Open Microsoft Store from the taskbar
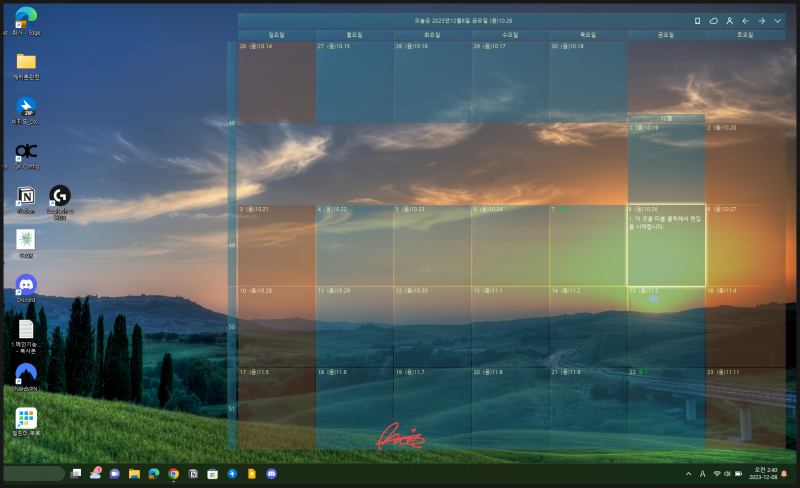Screen dimensions: 800x488 213,474
